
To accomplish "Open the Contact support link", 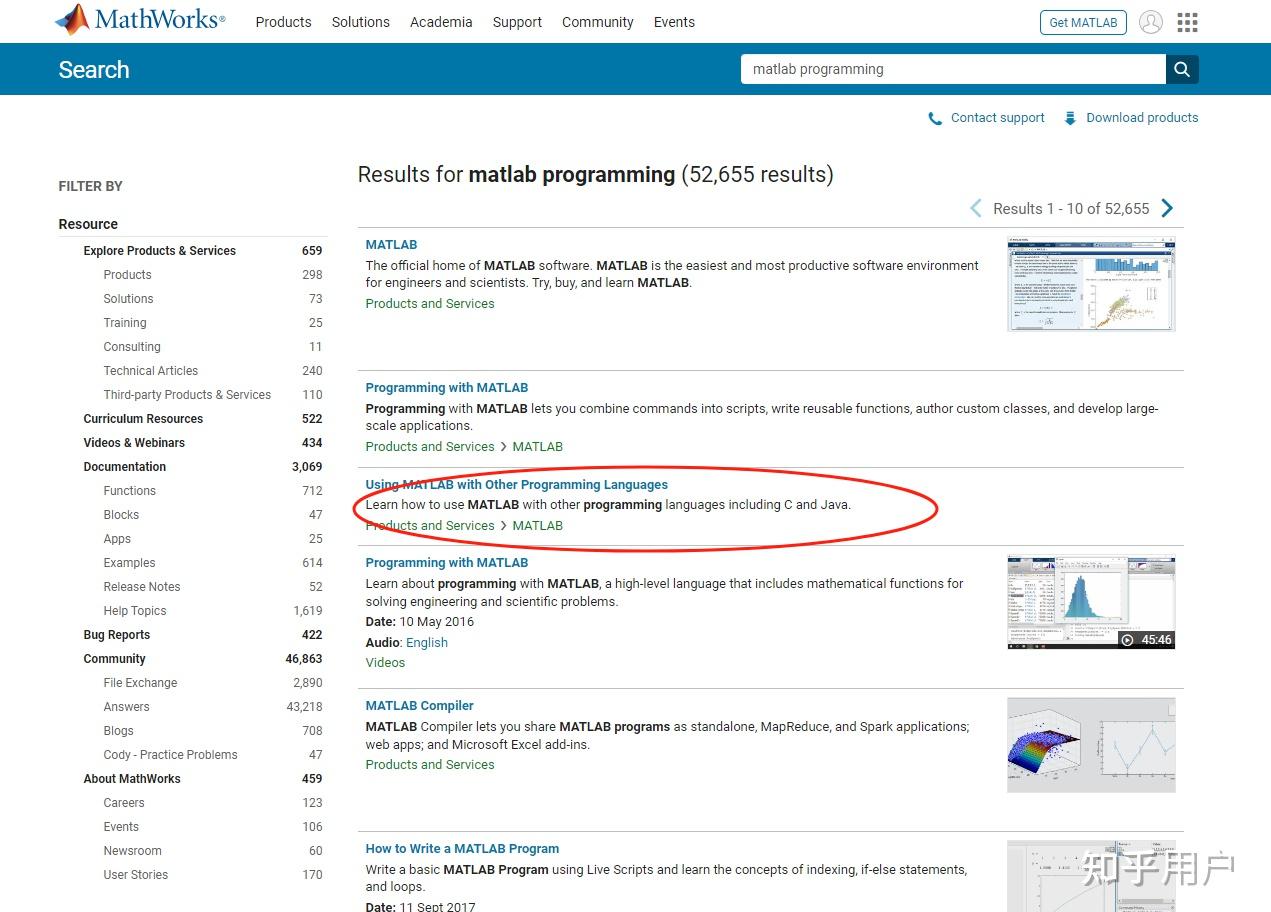I will pyautogui.click(x=997, y=118).
